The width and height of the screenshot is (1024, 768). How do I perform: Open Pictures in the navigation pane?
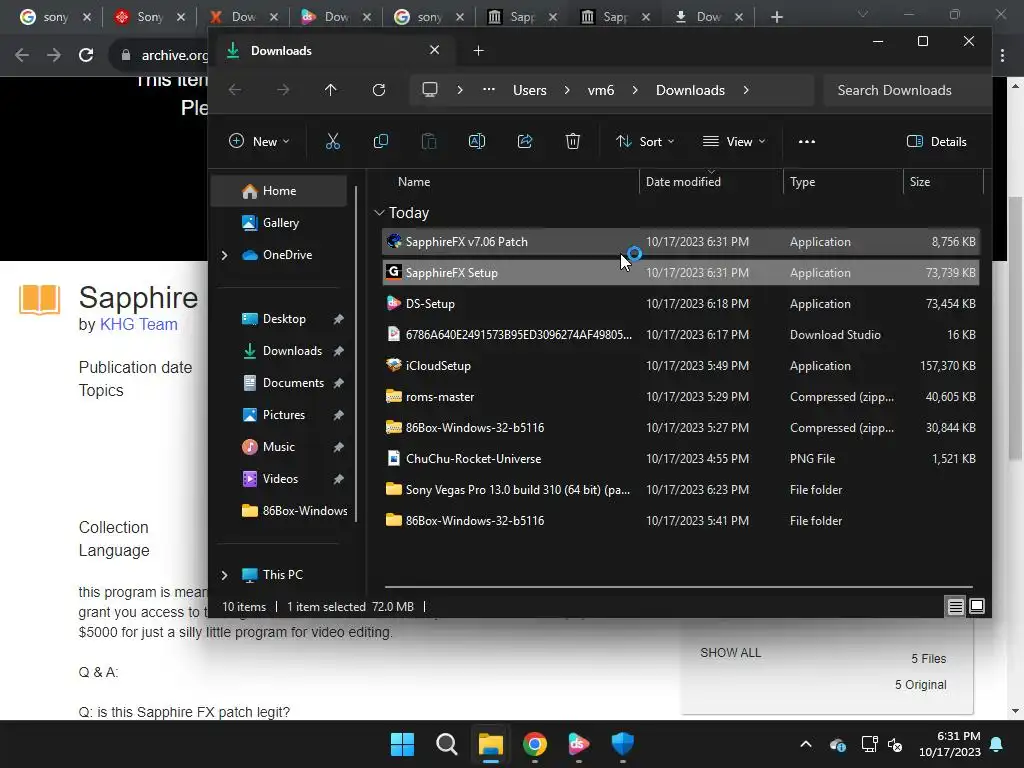tap(284, 415)
